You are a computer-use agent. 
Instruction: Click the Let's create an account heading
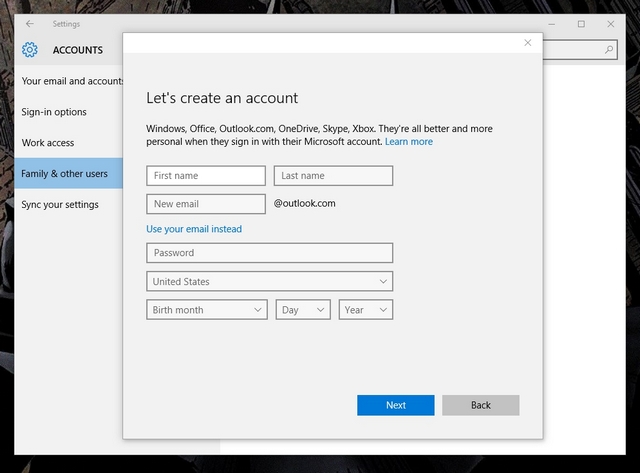click(x=222, y=98)
